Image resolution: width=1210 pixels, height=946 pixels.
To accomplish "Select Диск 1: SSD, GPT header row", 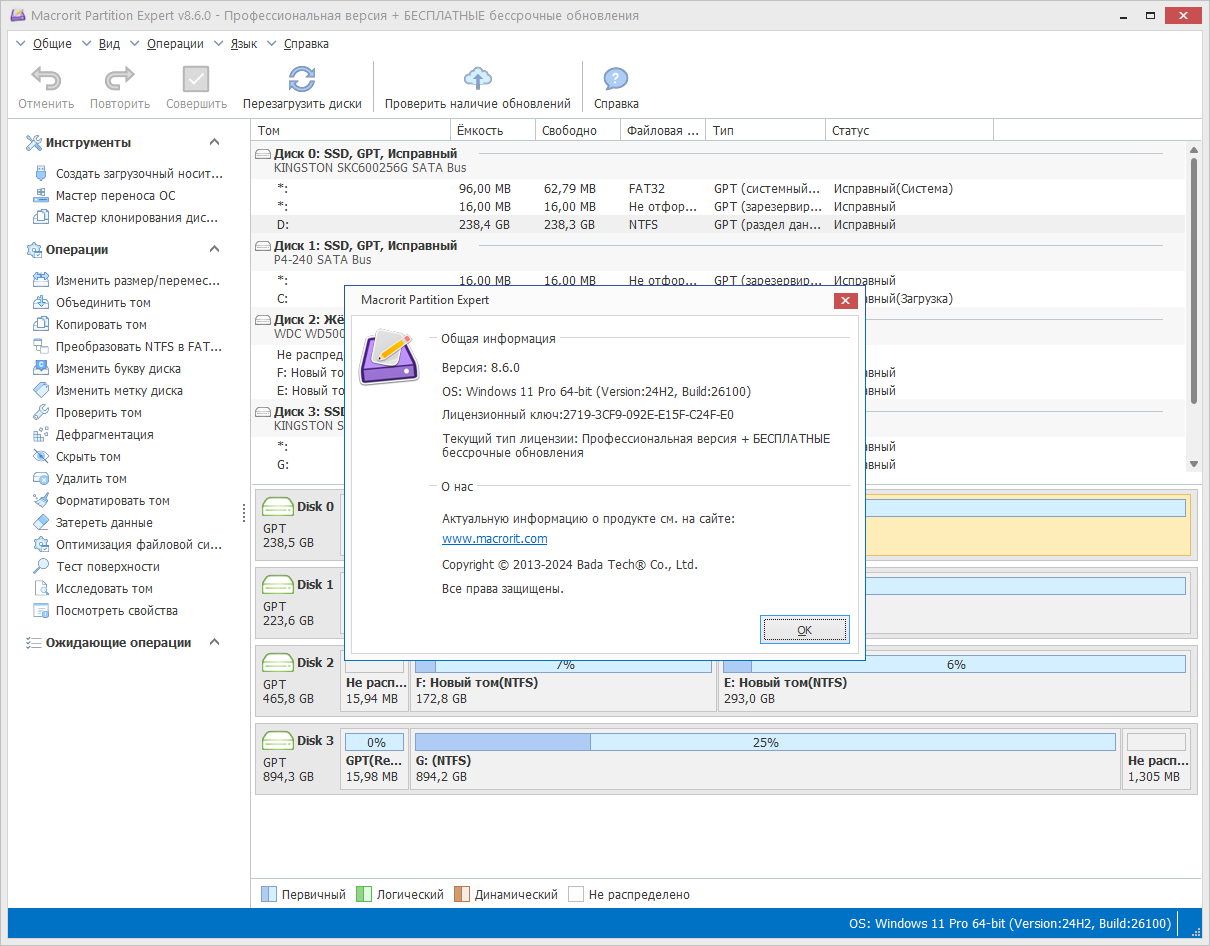I will [718, 252].
